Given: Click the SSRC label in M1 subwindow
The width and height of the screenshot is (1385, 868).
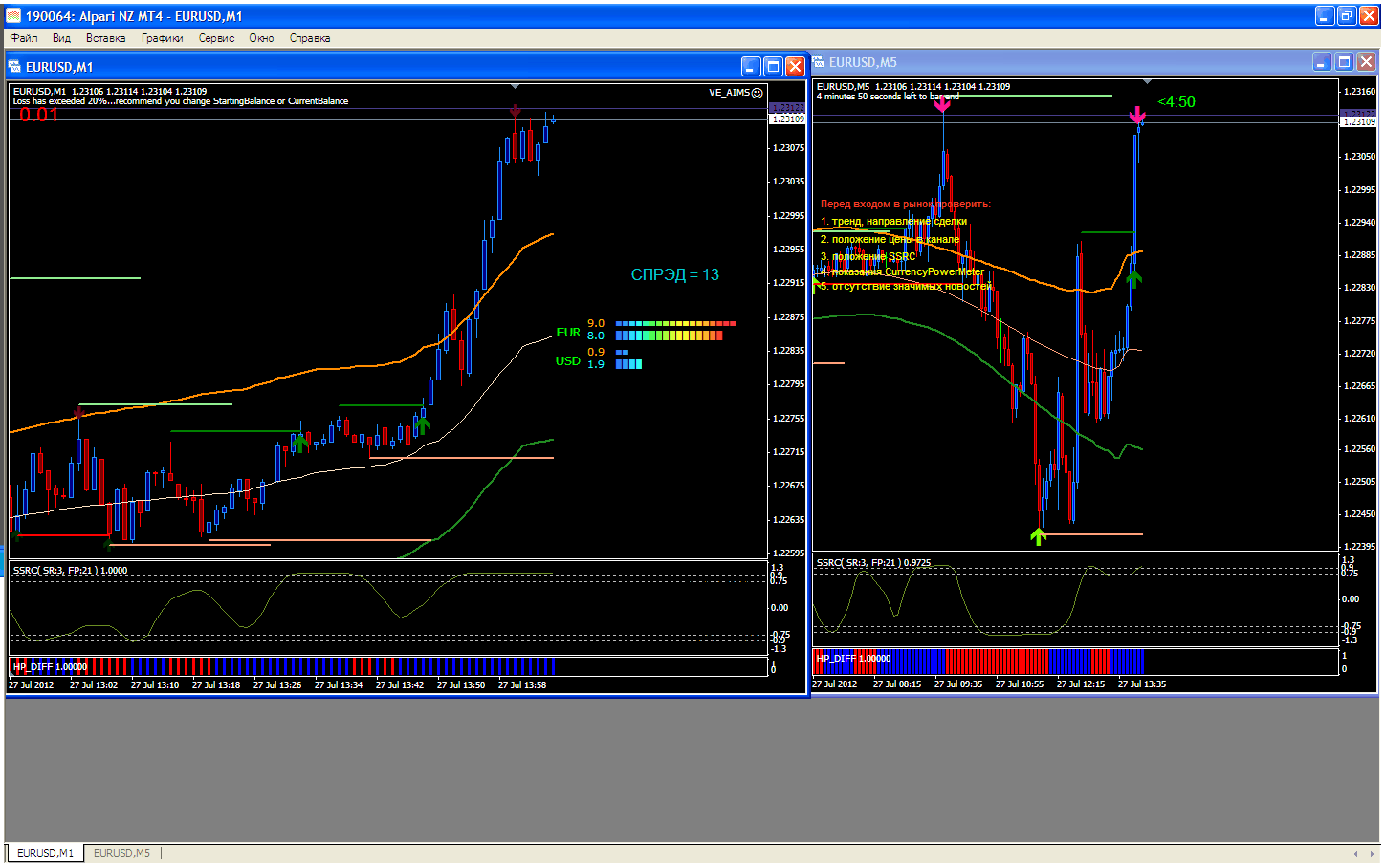Looking at the screenshot, I should 70,571.
